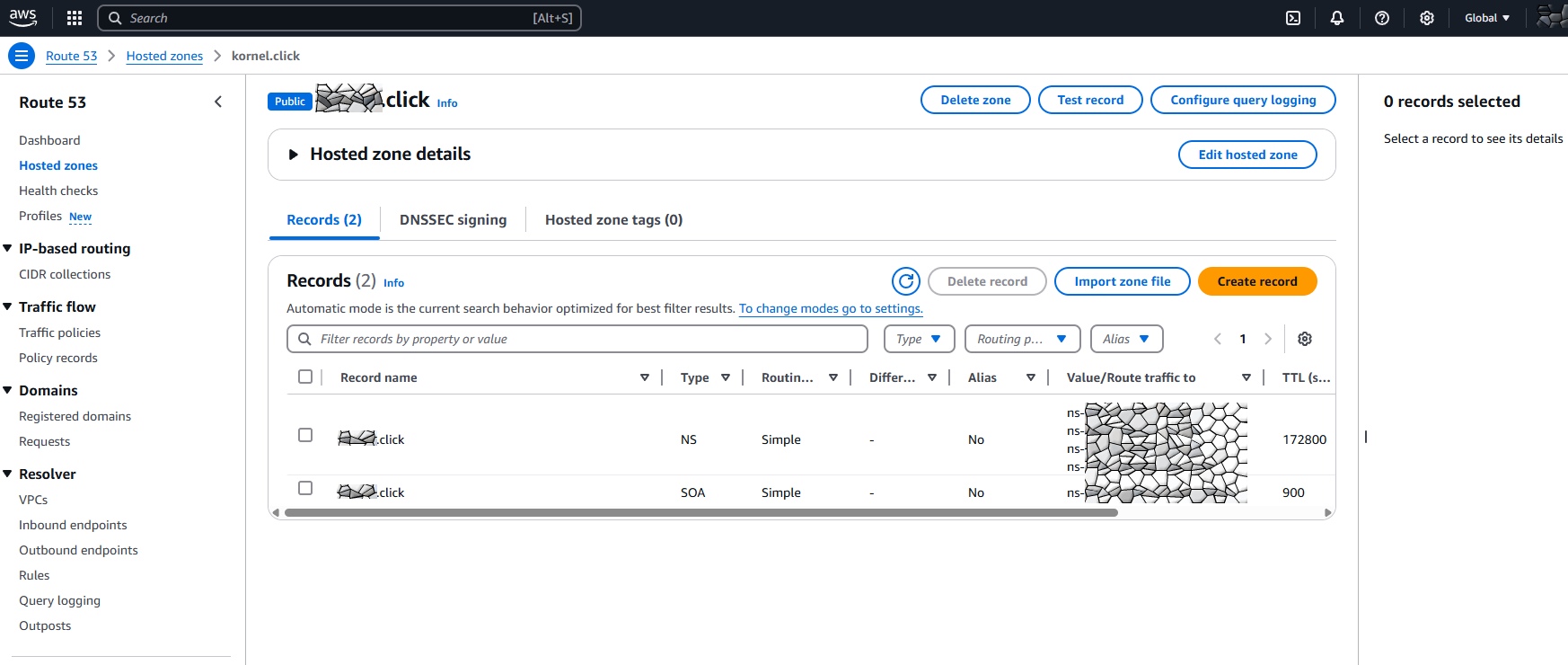Click the orange Create record button
This screenshot has width=1568, height=665.
[1257, 281]
